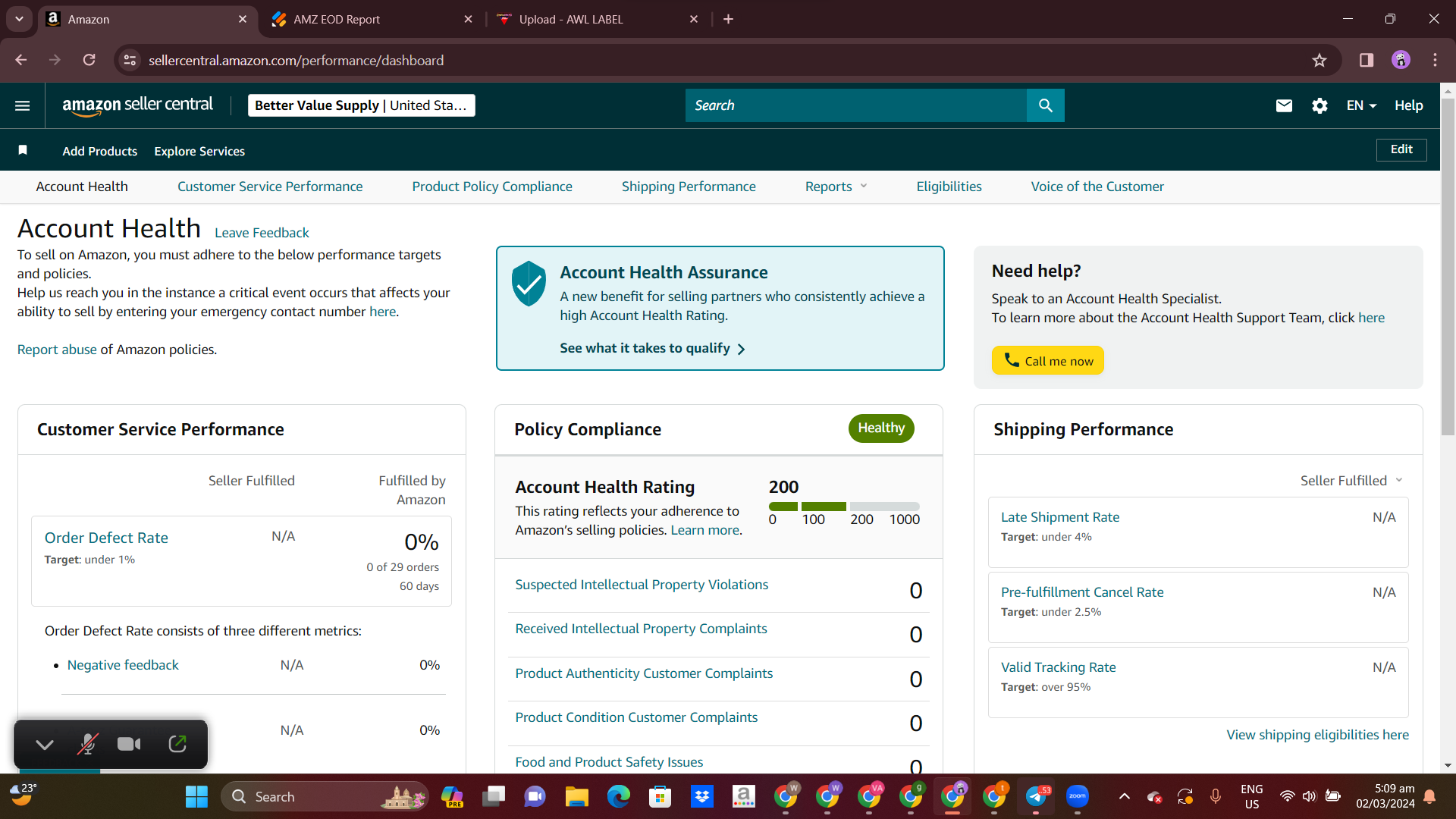
Task: Click Add Products in the navigation bar
Action: coord(99,151)
